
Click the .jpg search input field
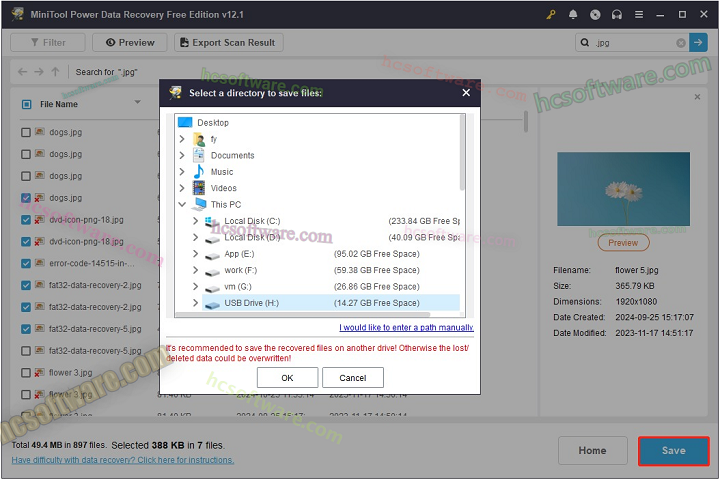click(x=634, y=43)
